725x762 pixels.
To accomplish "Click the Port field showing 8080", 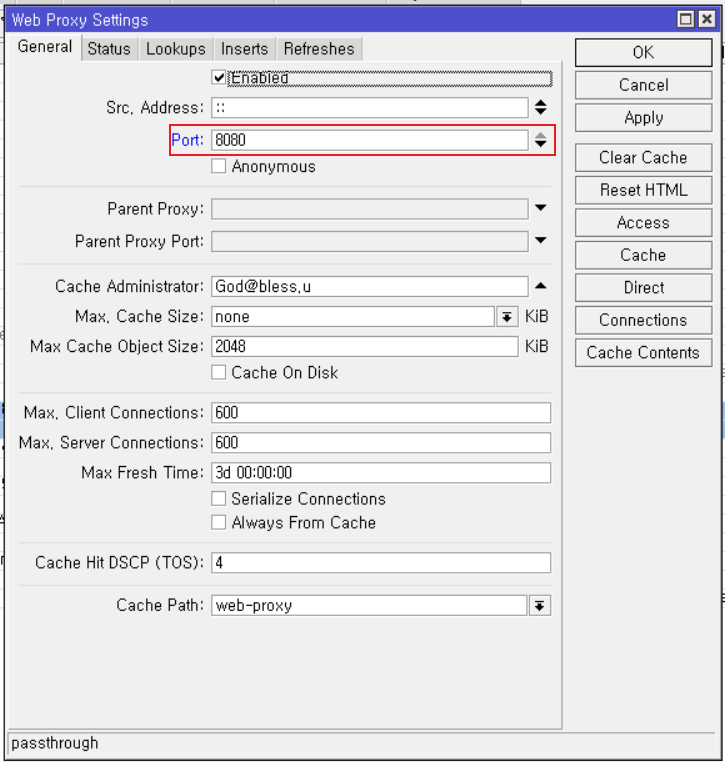I will (x=370, y=140).
